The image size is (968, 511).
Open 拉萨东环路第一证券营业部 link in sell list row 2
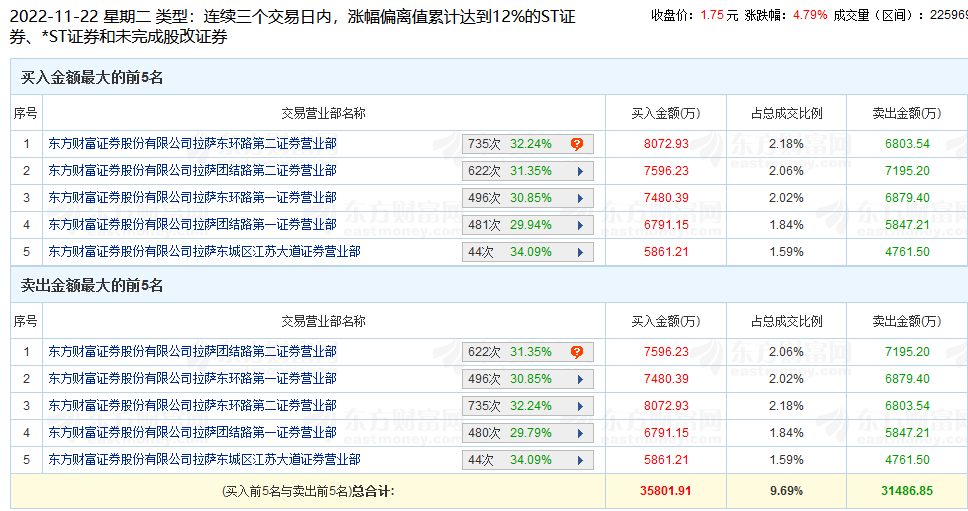coord(193,378)
